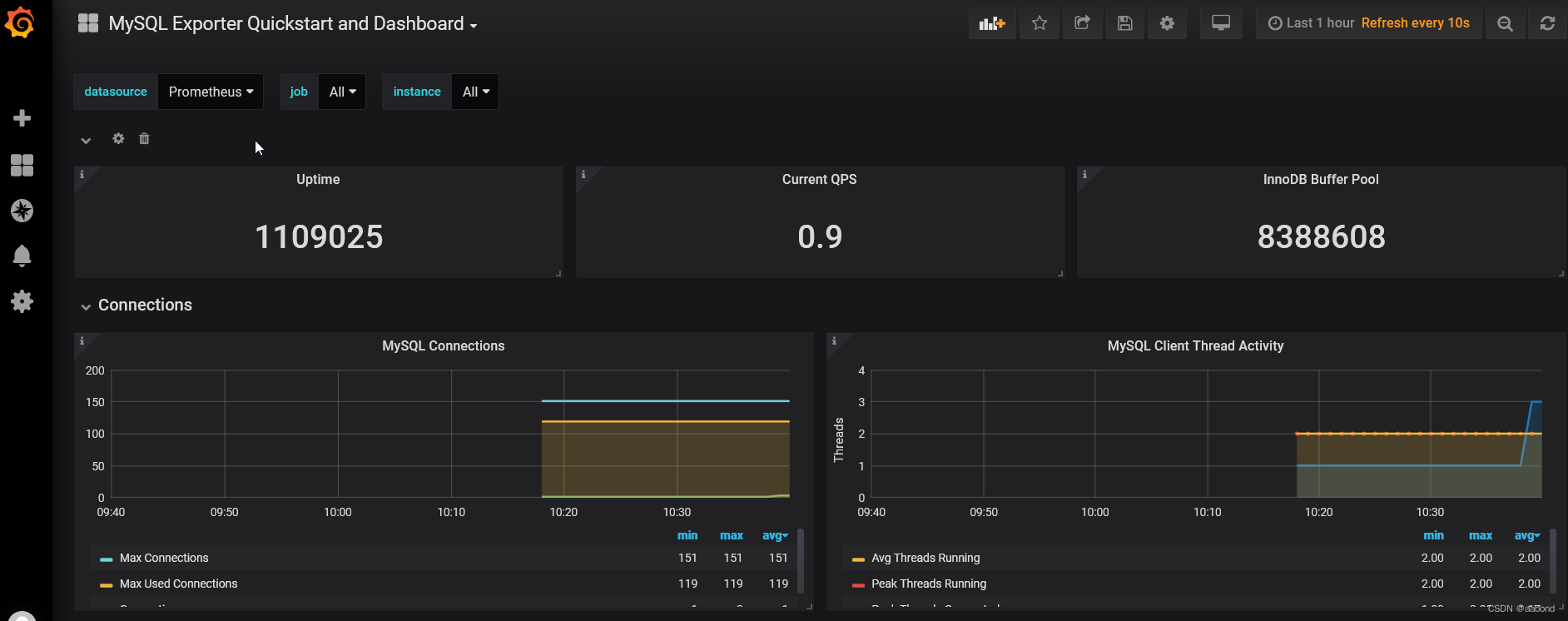Click Max Used Connections yellow swatch
Viewport: 1568px width, 621px height.
(106, 585)
